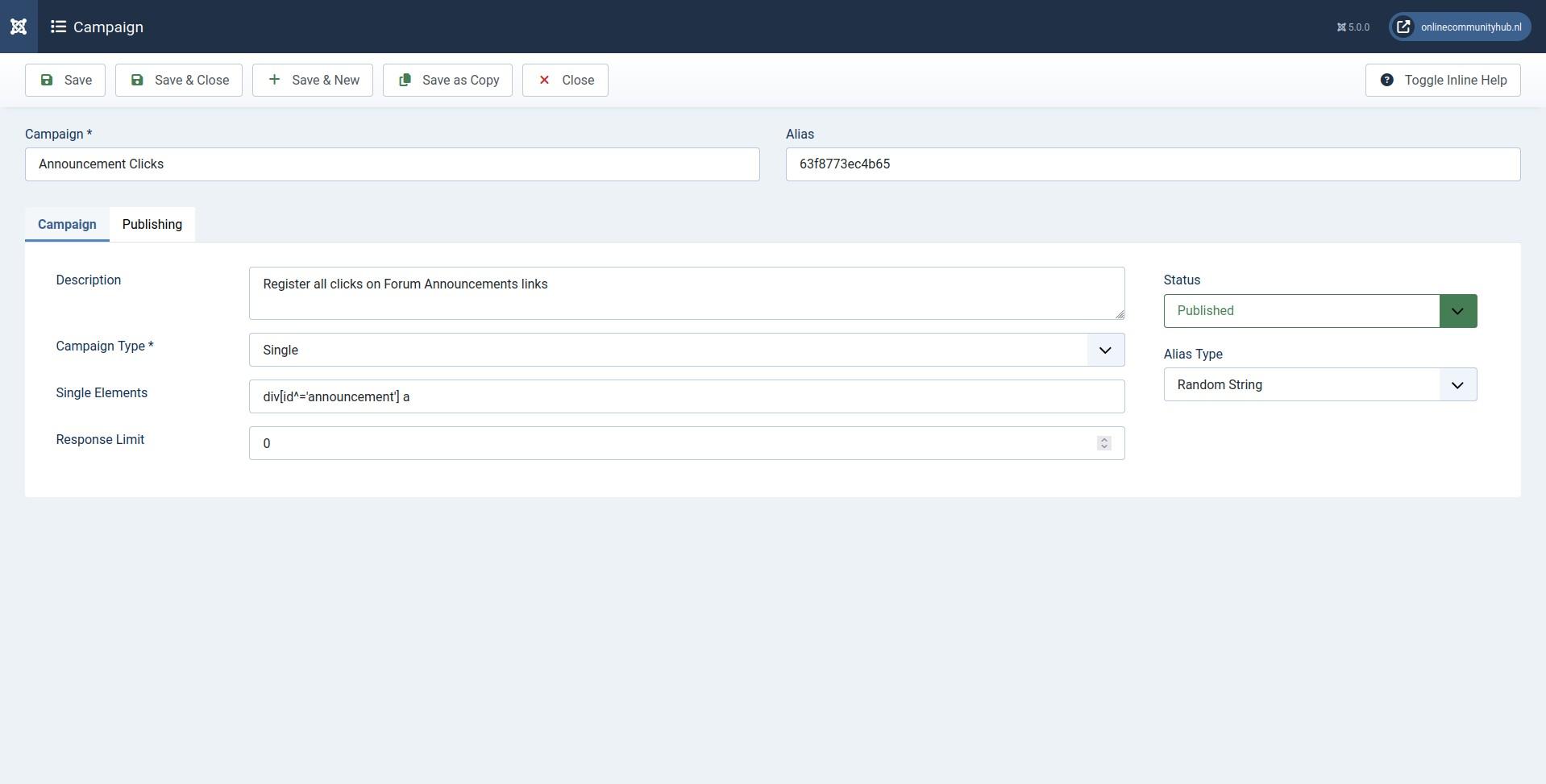
Task: Click the Save & Close button
Action: pyautogui.click(x=179, y=80)
